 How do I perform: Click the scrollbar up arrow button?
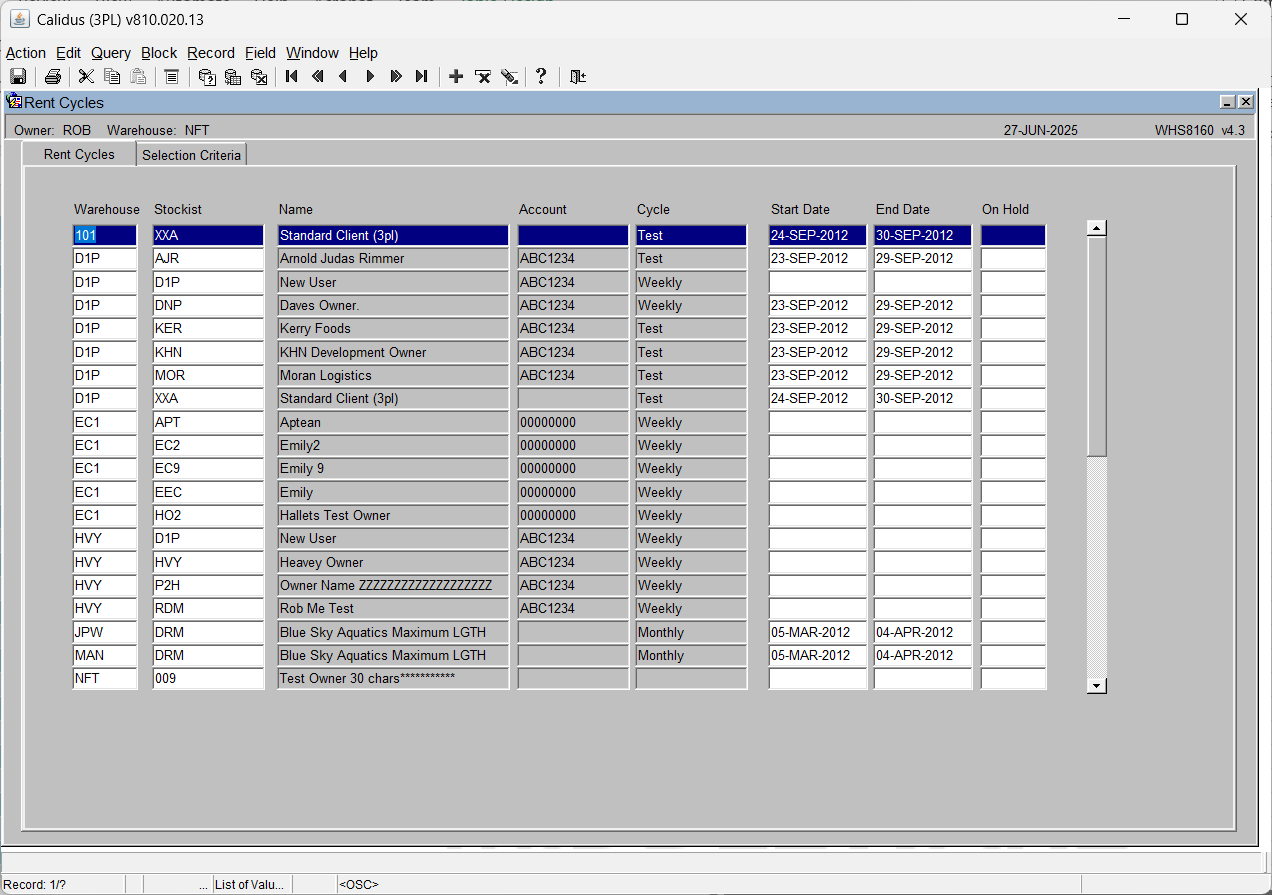[x=1097, y=228]
